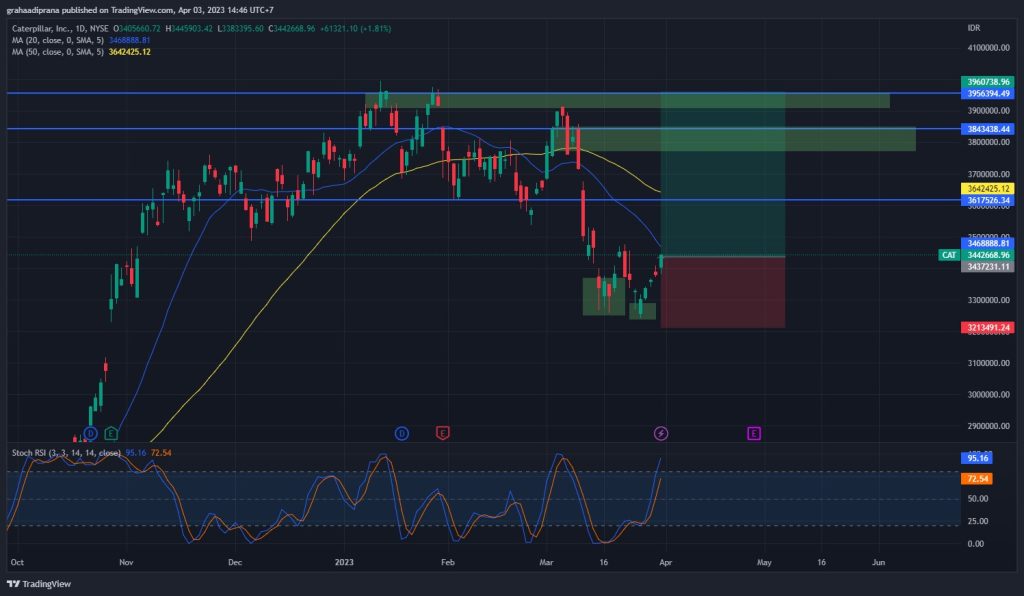Click the 3843438.44 horizontal line label
The width and height of the screenshot is (1024, 596).
[987, 129]
